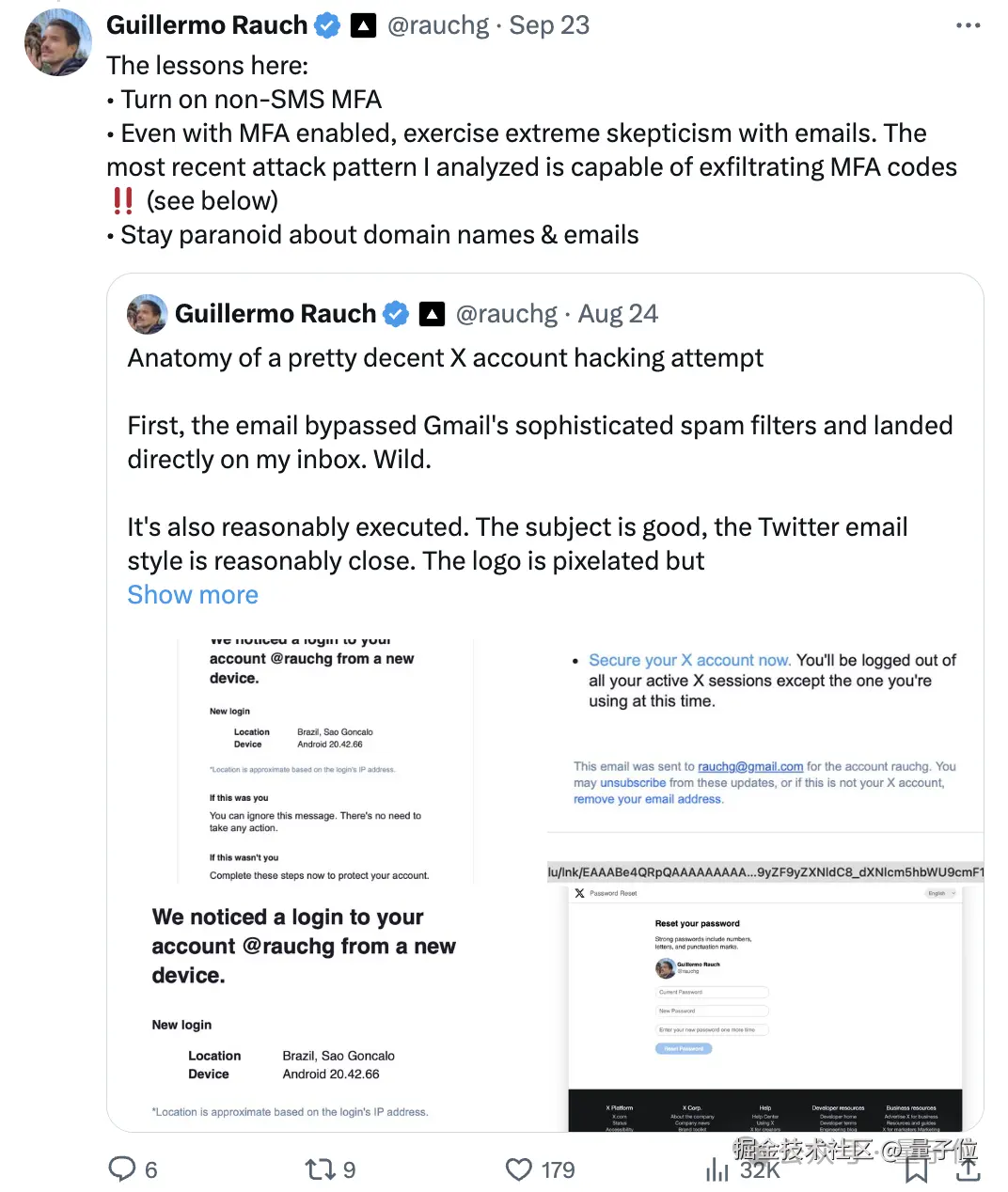1008x1192 pixels.
Task: Bookmark this tweet
Action: point(916,1169)
